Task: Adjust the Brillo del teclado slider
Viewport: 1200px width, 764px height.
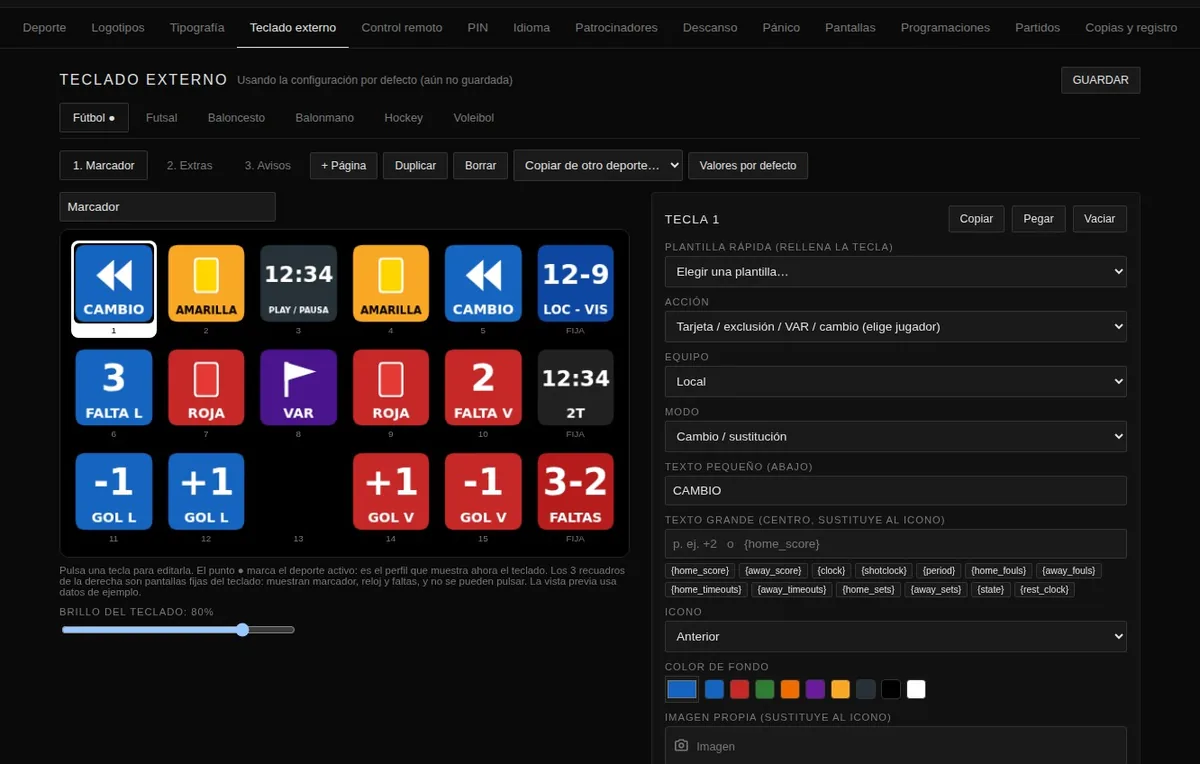Action: [178, 630]
